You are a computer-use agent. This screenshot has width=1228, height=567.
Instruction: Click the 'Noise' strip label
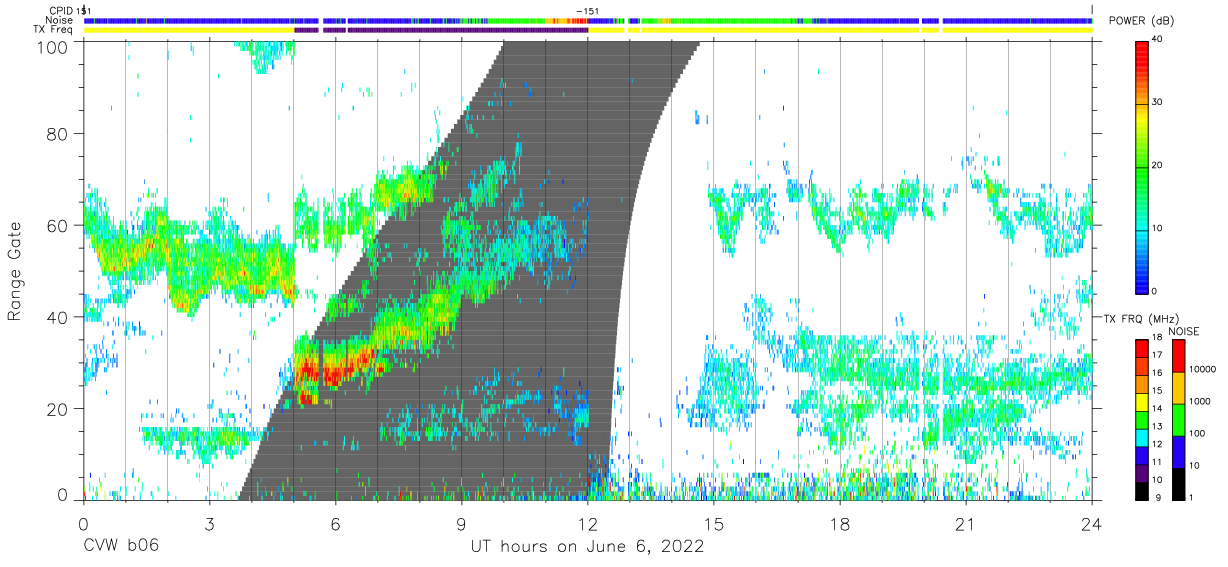click(x=60, y=20)
